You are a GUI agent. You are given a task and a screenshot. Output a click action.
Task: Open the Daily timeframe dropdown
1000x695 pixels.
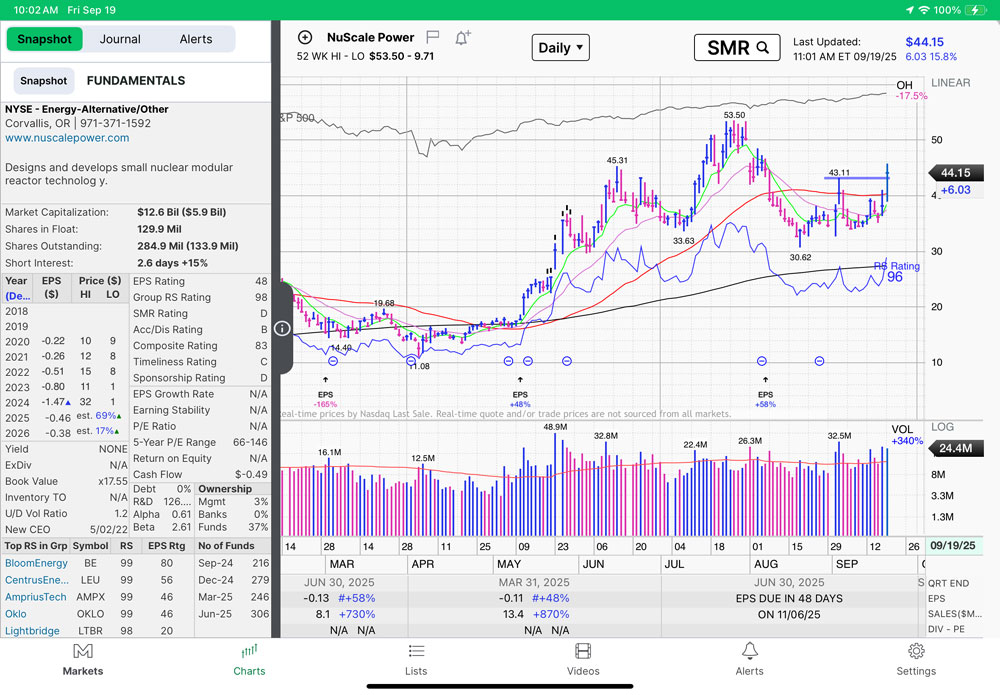click(560, 48)
